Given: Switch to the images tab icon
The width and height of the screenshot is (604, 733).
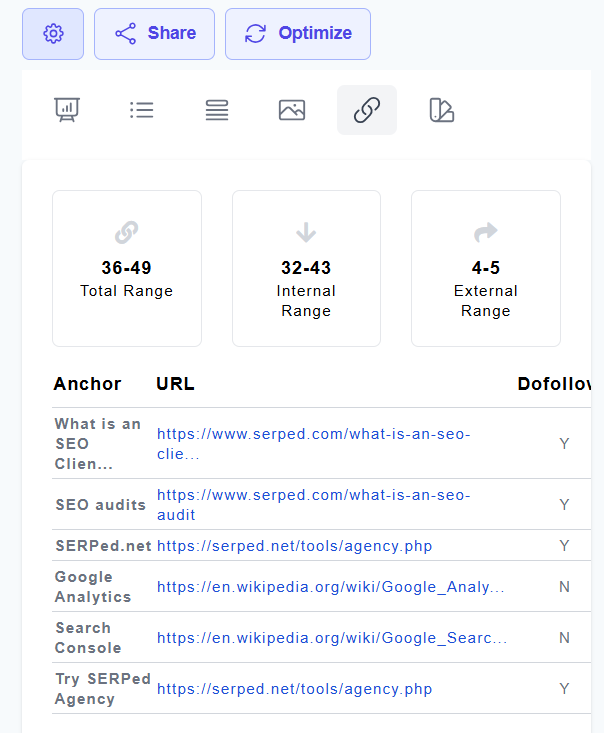Looking at the screenshot, I should 292,110.
